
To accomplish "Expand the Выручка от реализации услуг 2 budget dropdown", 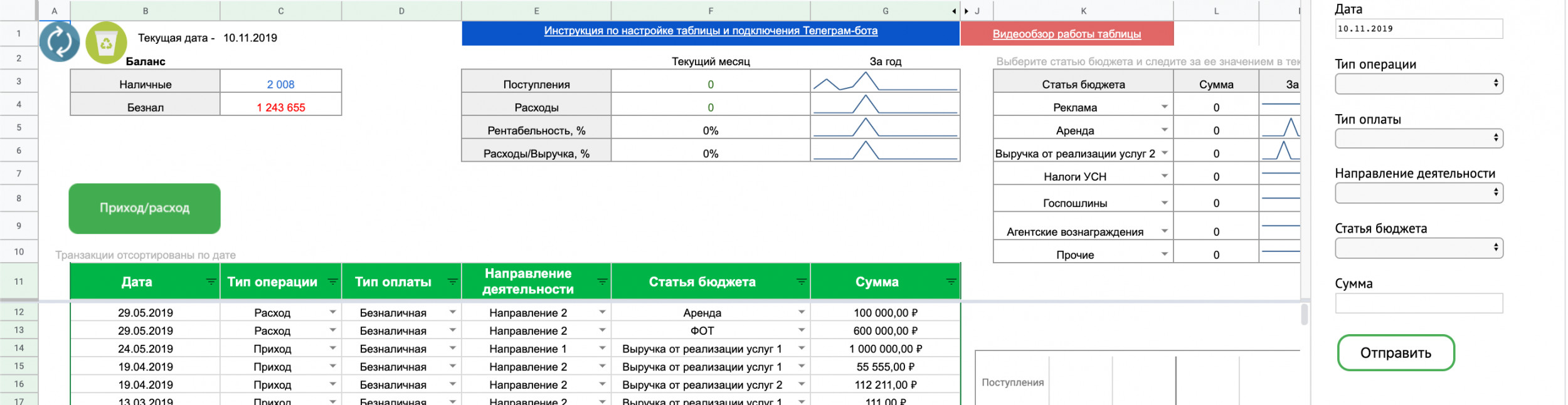I will pyautogui.click(x=1164, y=154).
